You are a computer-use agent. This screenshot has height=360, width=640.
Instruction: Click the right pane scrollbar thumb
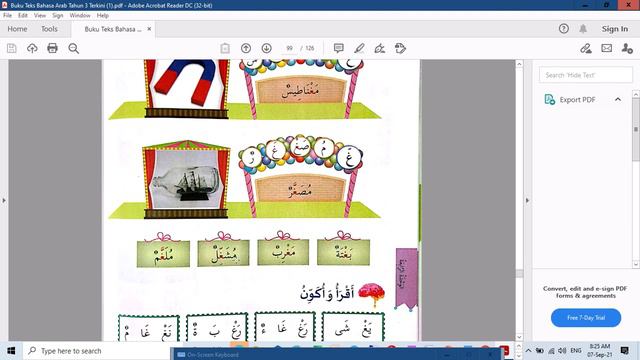point(636,129)
